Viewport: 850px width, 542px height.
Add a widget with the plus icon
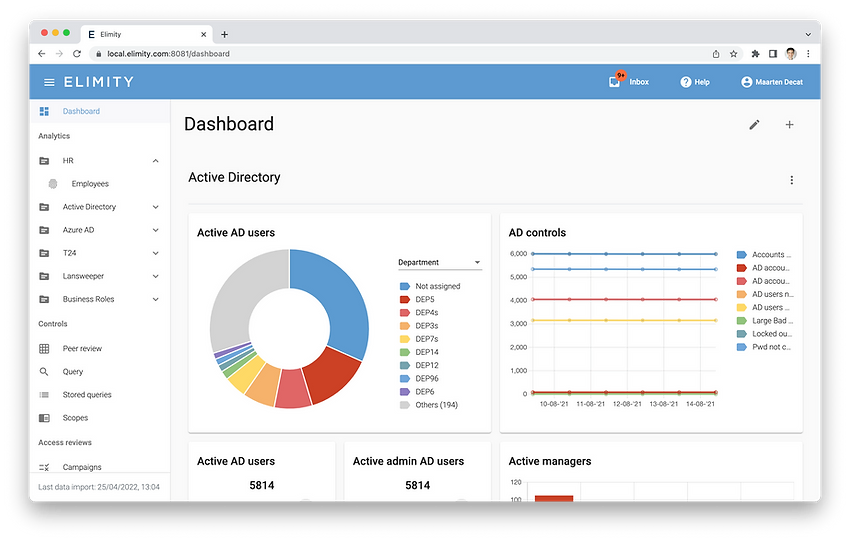point(789,125)
